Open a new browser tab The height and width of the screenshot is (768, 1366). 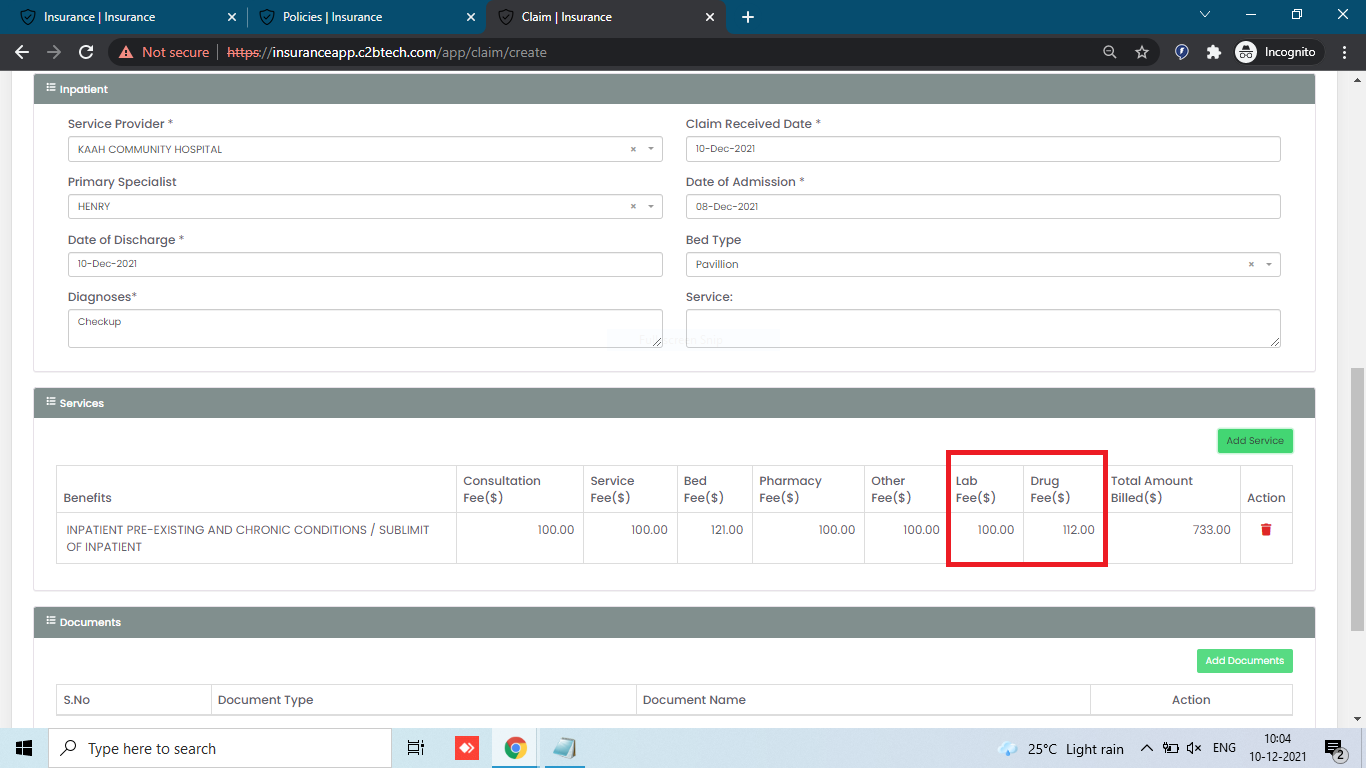tap(748, 17)
